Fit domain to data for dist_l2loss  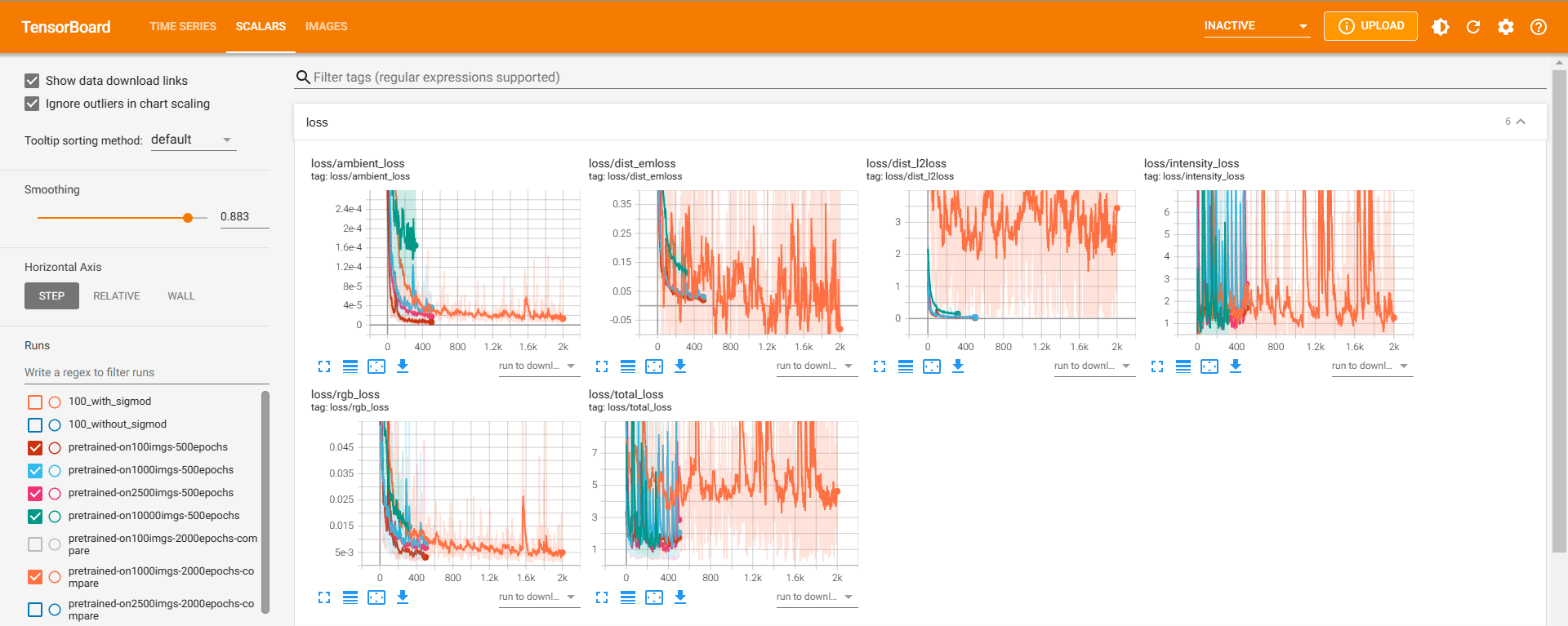932,366
